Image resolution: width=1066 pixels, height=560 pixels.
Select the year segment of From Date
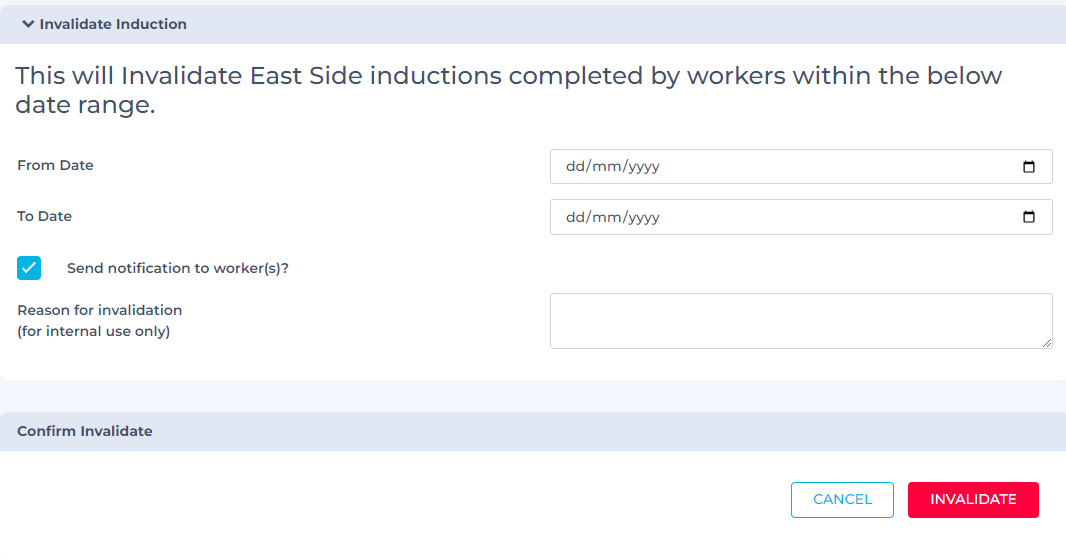pos(644,167)
